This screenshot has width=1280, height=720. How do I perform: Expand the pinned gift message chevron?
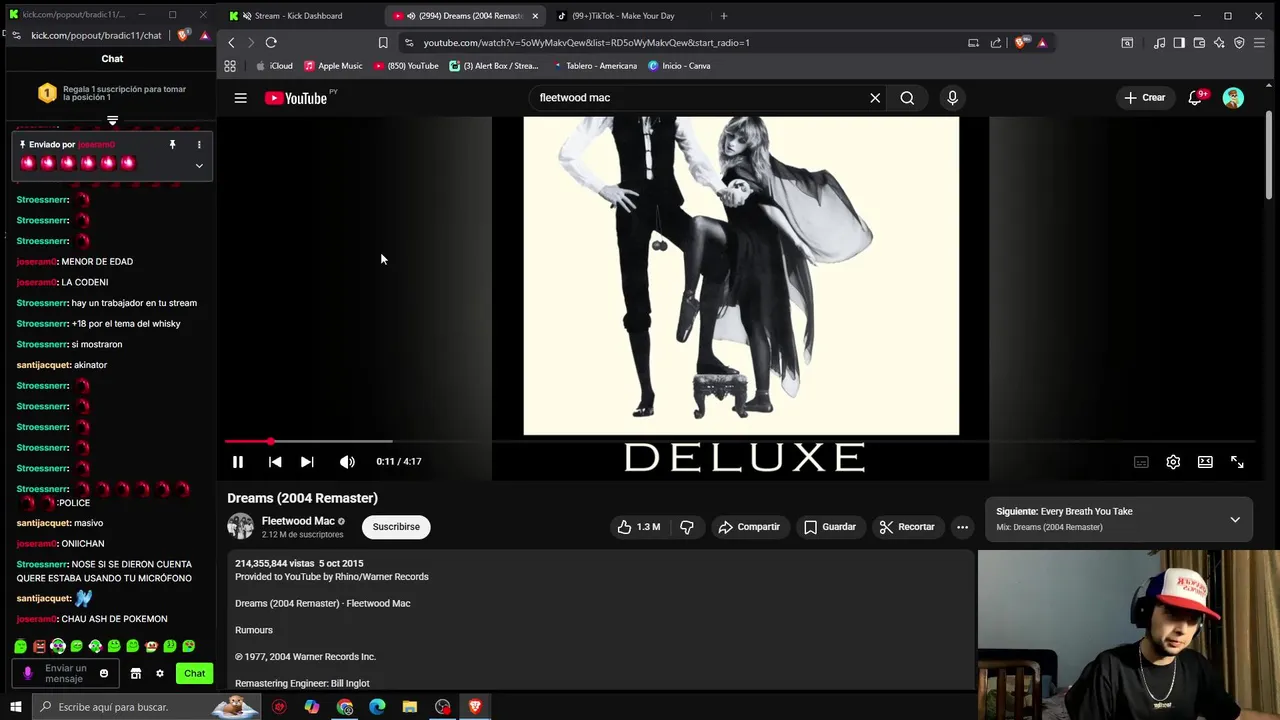pos(199,166)
